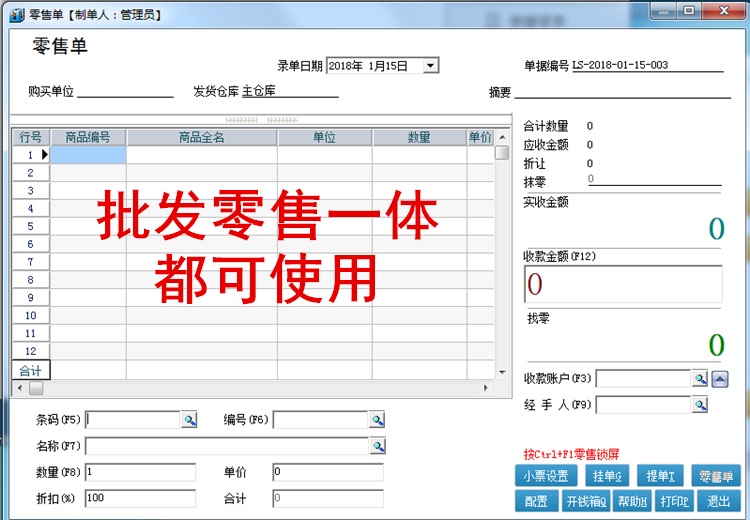Click 开钱箱 to open the cash drawer
750x520 pixels.
586,502
